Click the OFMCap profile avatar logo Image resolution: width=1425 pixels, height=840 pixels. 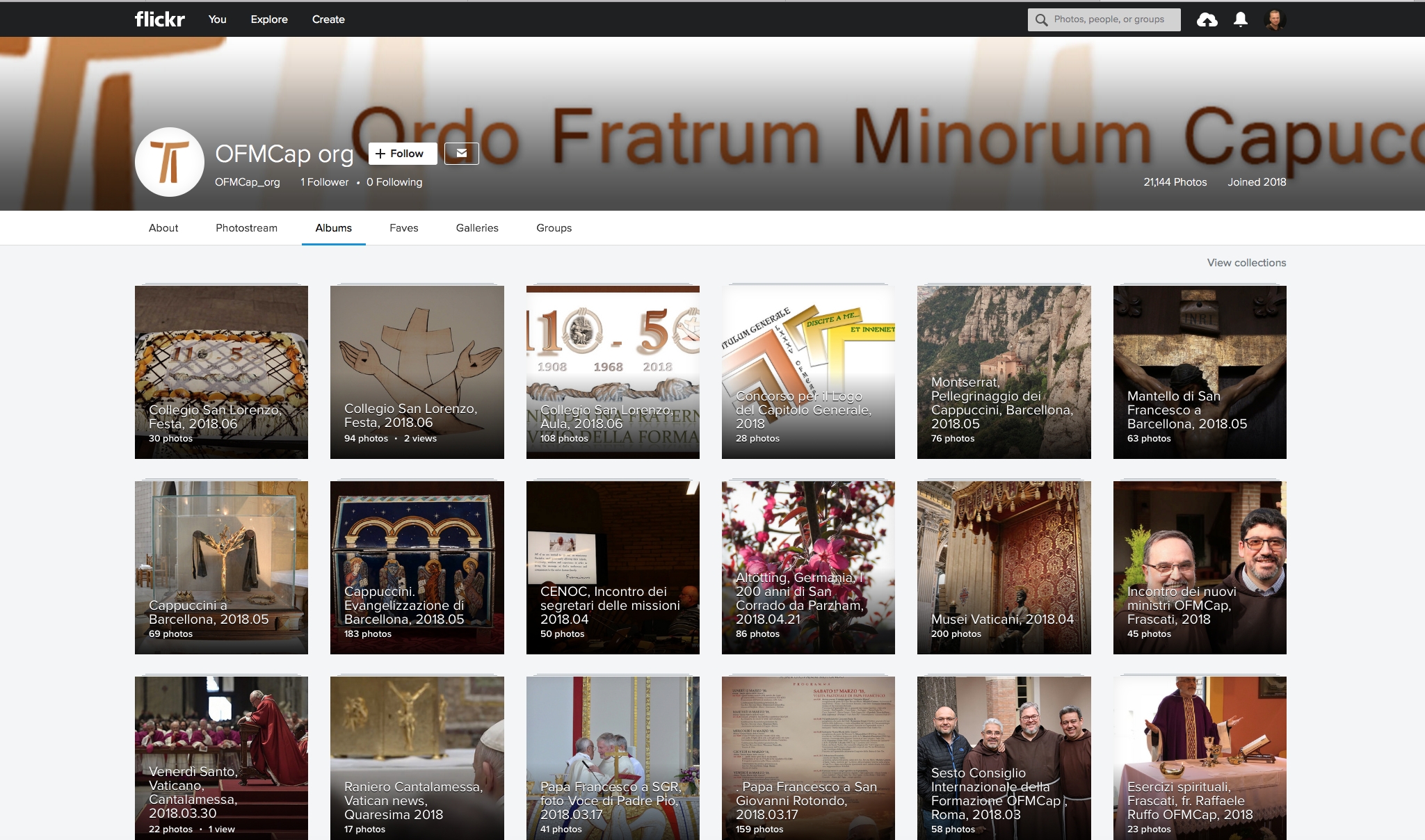coord(169,162)
